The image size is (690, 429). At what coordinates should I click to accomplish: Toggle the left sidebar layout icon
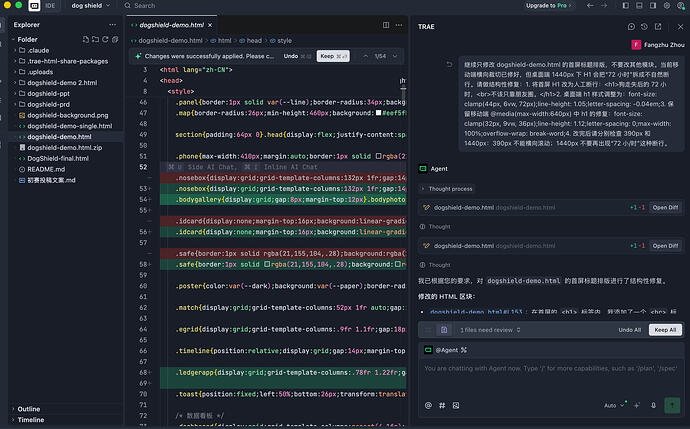click(625, 6)
